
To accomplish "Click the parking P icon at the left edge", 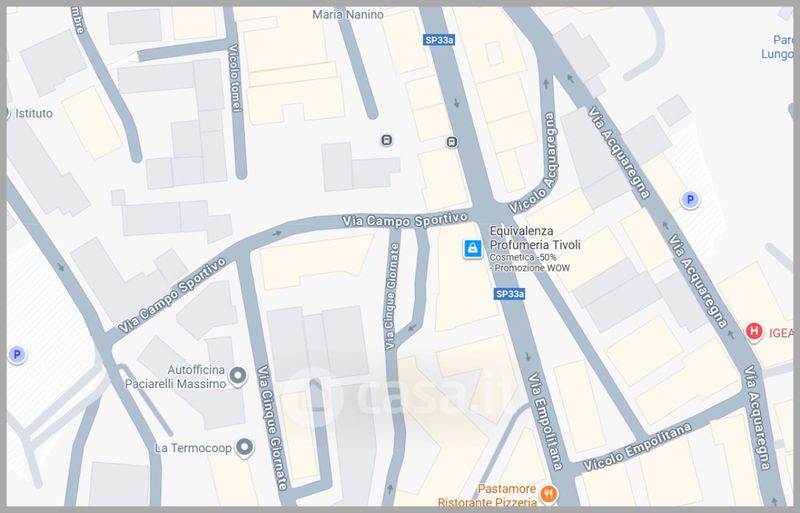I will 15,354.
